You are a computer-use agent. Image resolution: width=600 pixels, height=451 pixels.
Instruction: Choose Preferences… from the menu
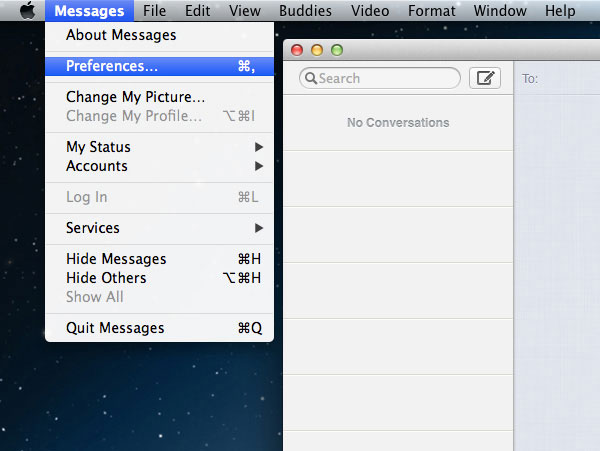click(x=159, y=66)
